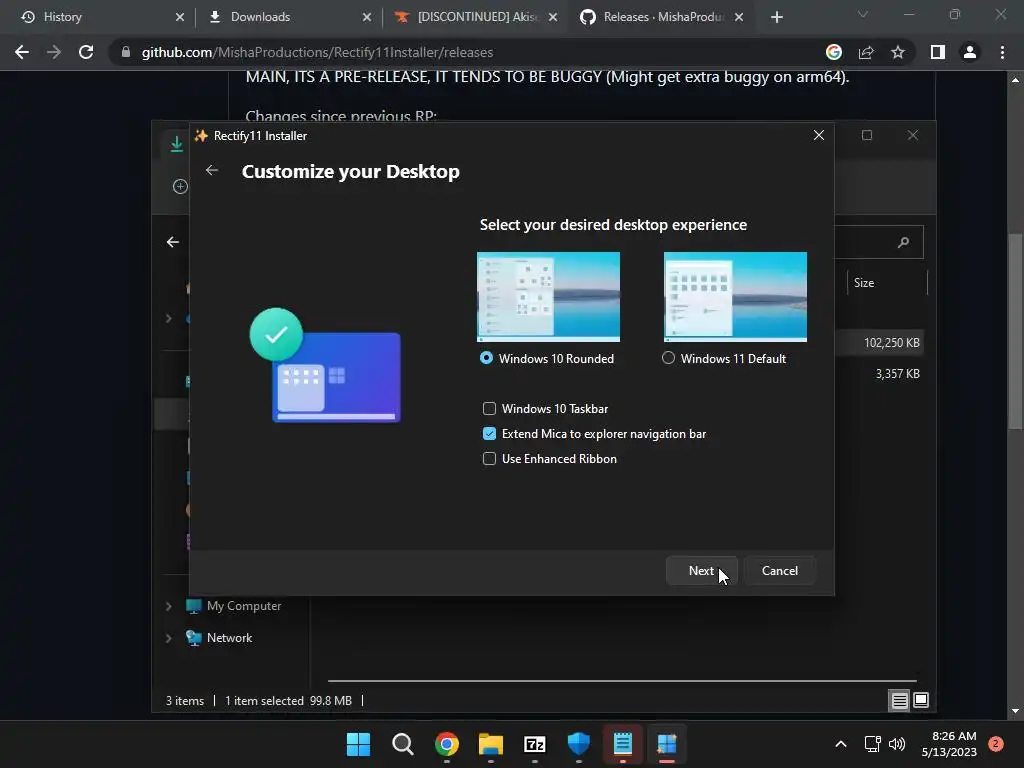The image size is (1024, 768).
Task: Open Chrome from the taskbar
Action: (447, 744)
